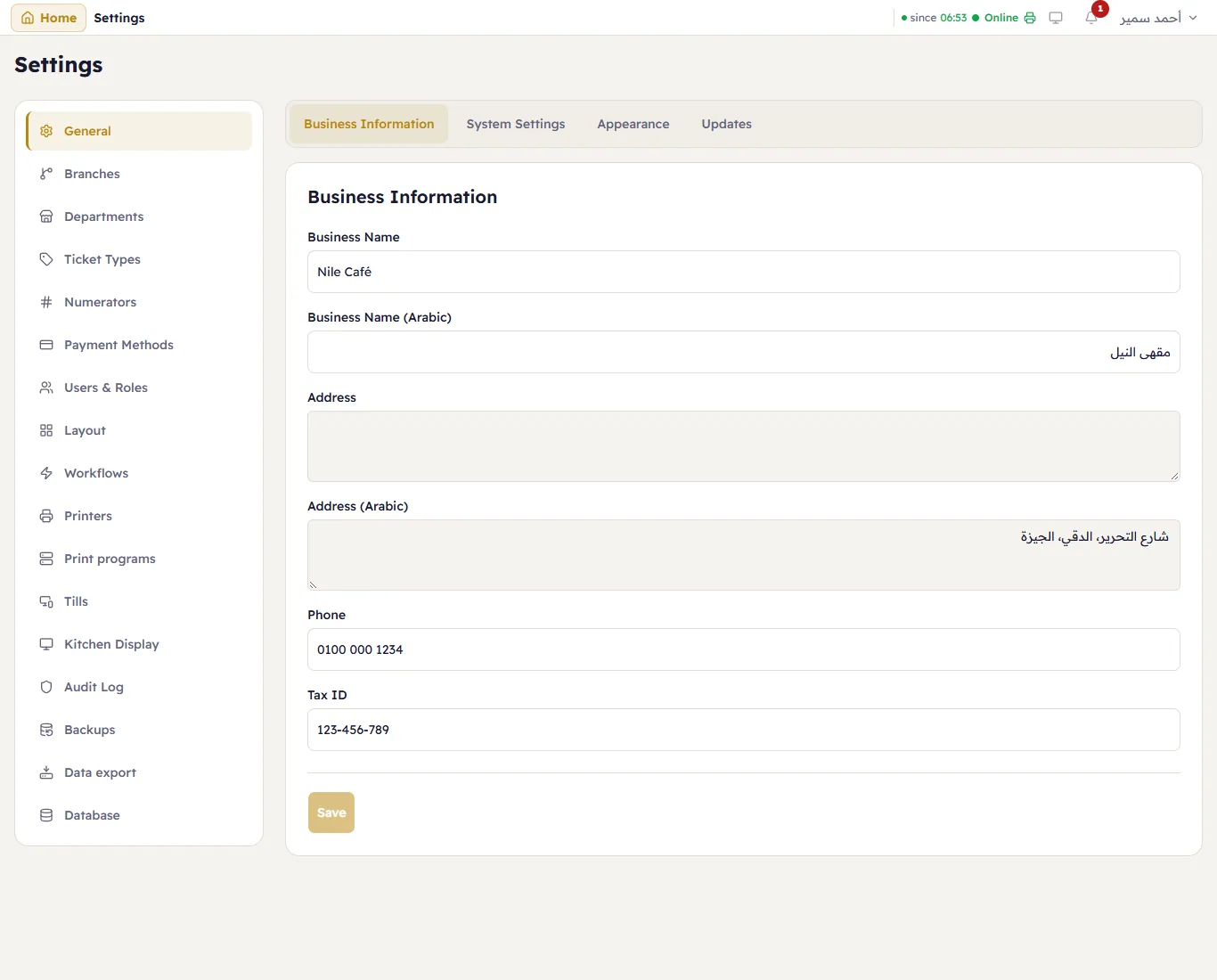Click the Database cylinder icon
Viewport: 1217px width, 980px height.
click(x=46, y=815)
